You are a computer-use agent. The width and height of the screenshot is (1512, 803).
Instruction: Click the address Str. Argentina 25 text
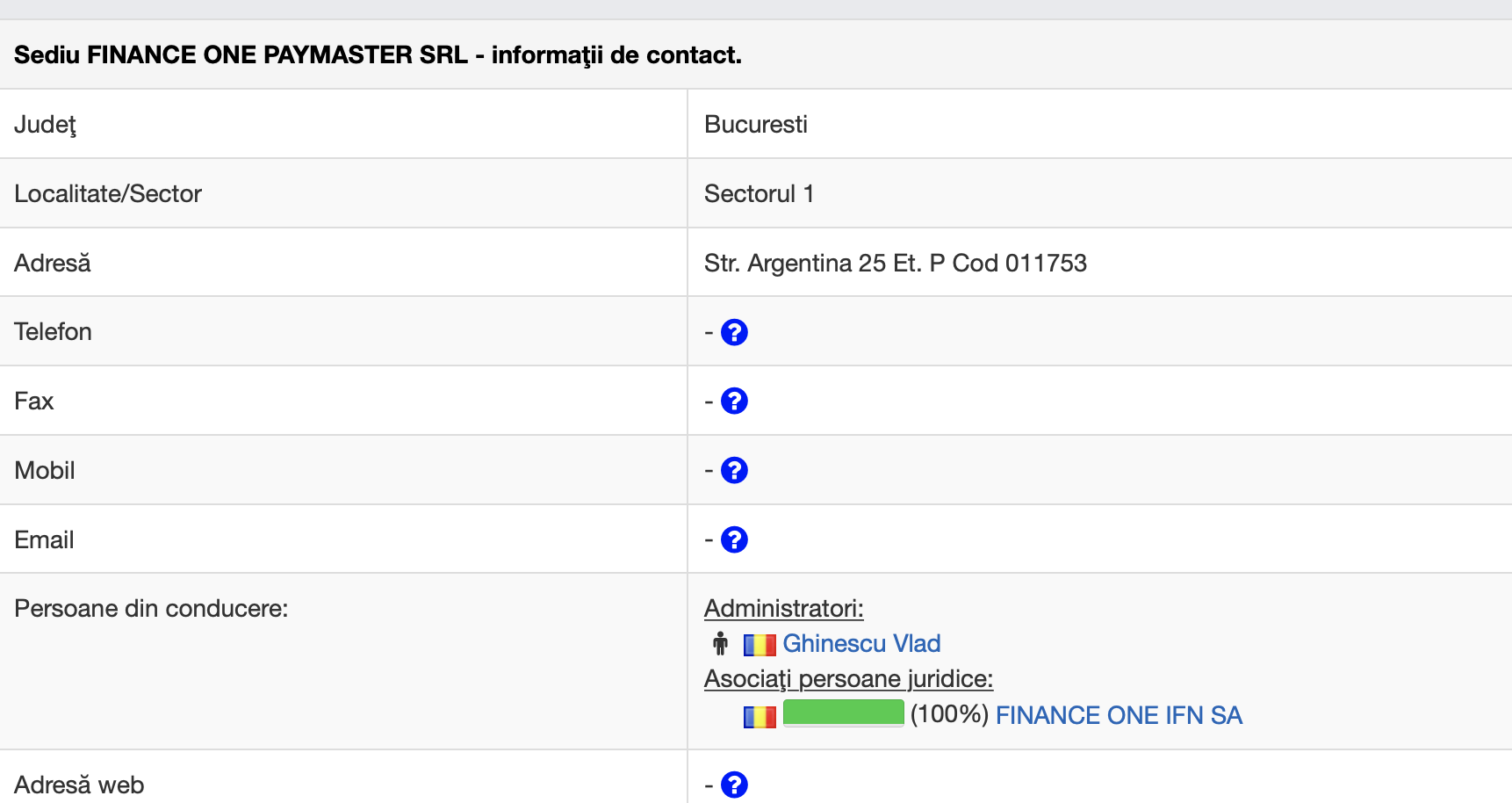[895, 263]
